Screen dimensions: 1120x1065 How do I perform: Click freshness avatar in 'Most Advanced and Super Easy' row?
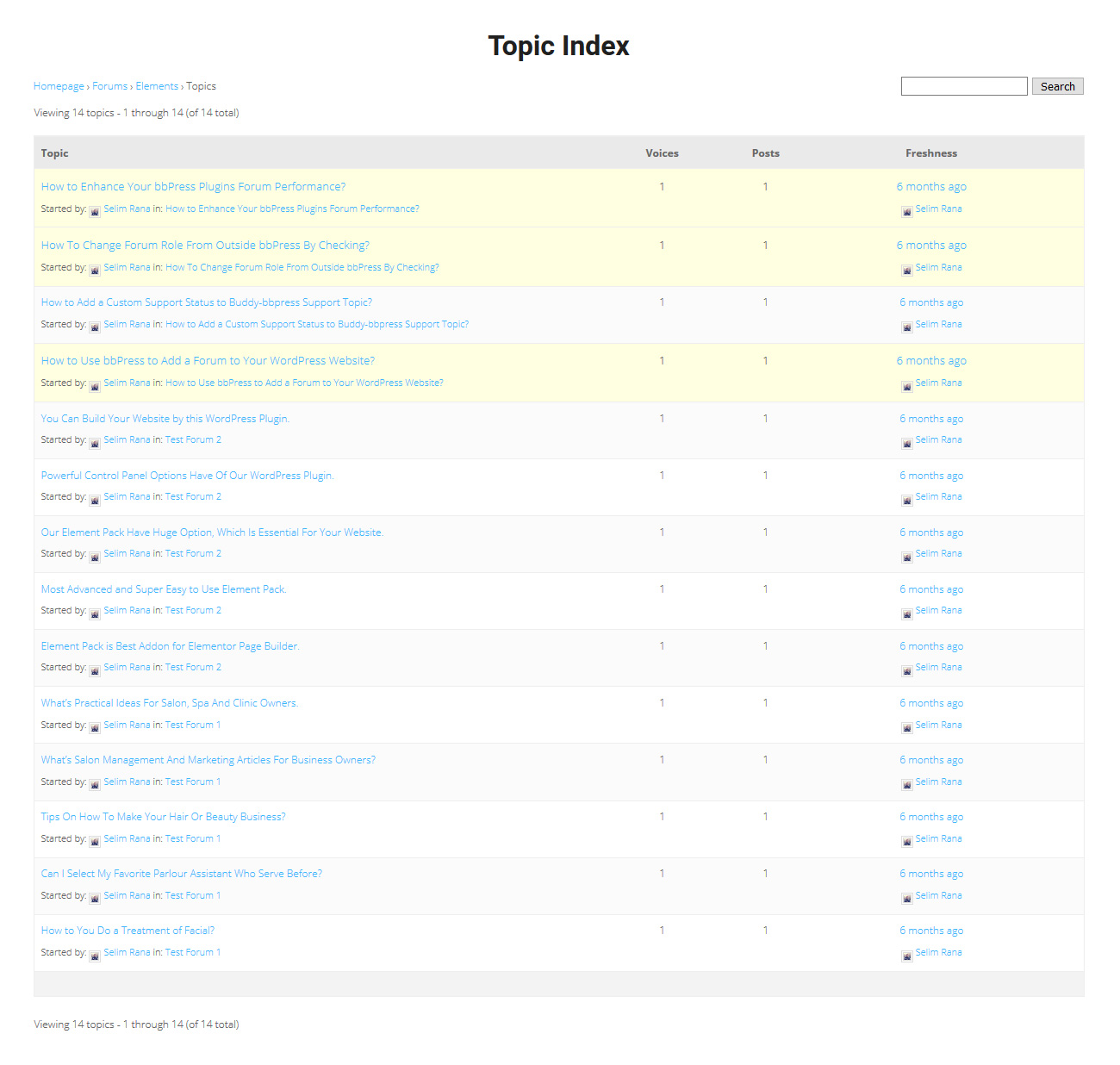tap(906, 613)
